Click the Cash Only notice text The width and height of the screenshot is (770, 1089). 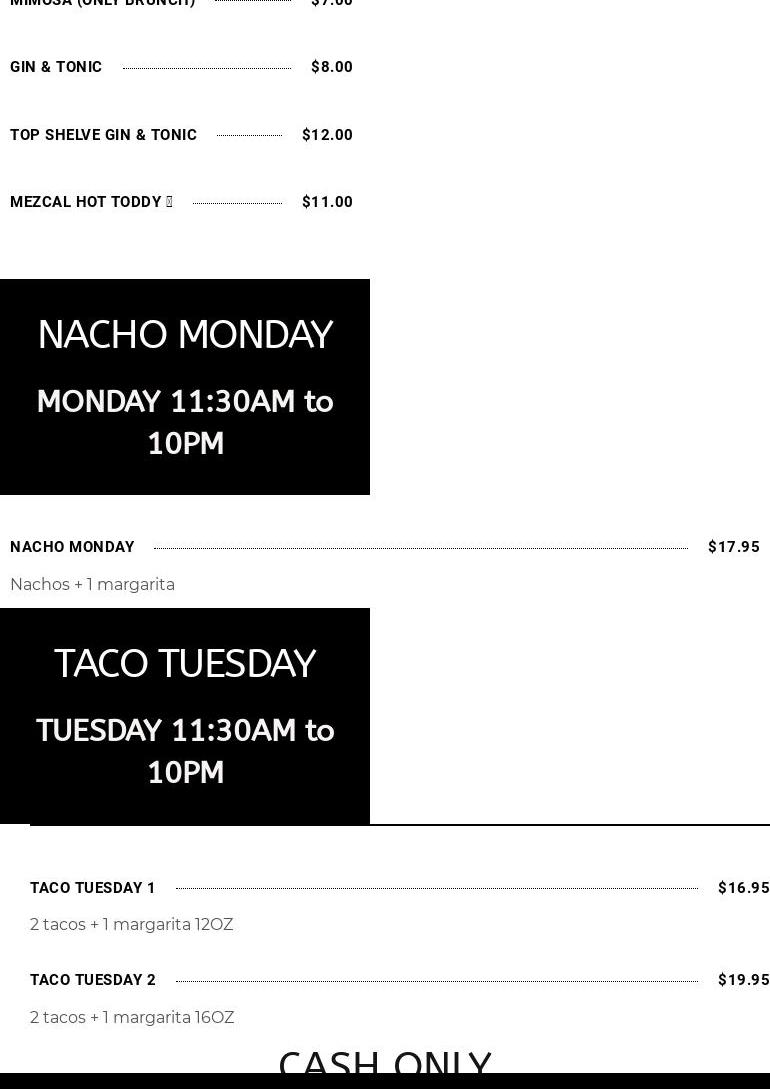pos(385,1062)
